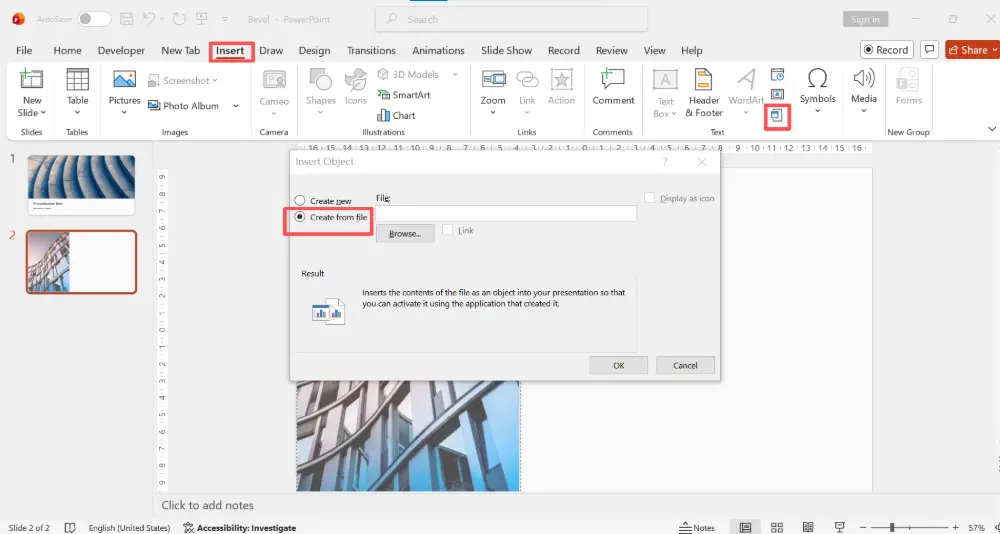1000x534 pixels.
Task: Start Slide Show from status bar
Action: 839,528
